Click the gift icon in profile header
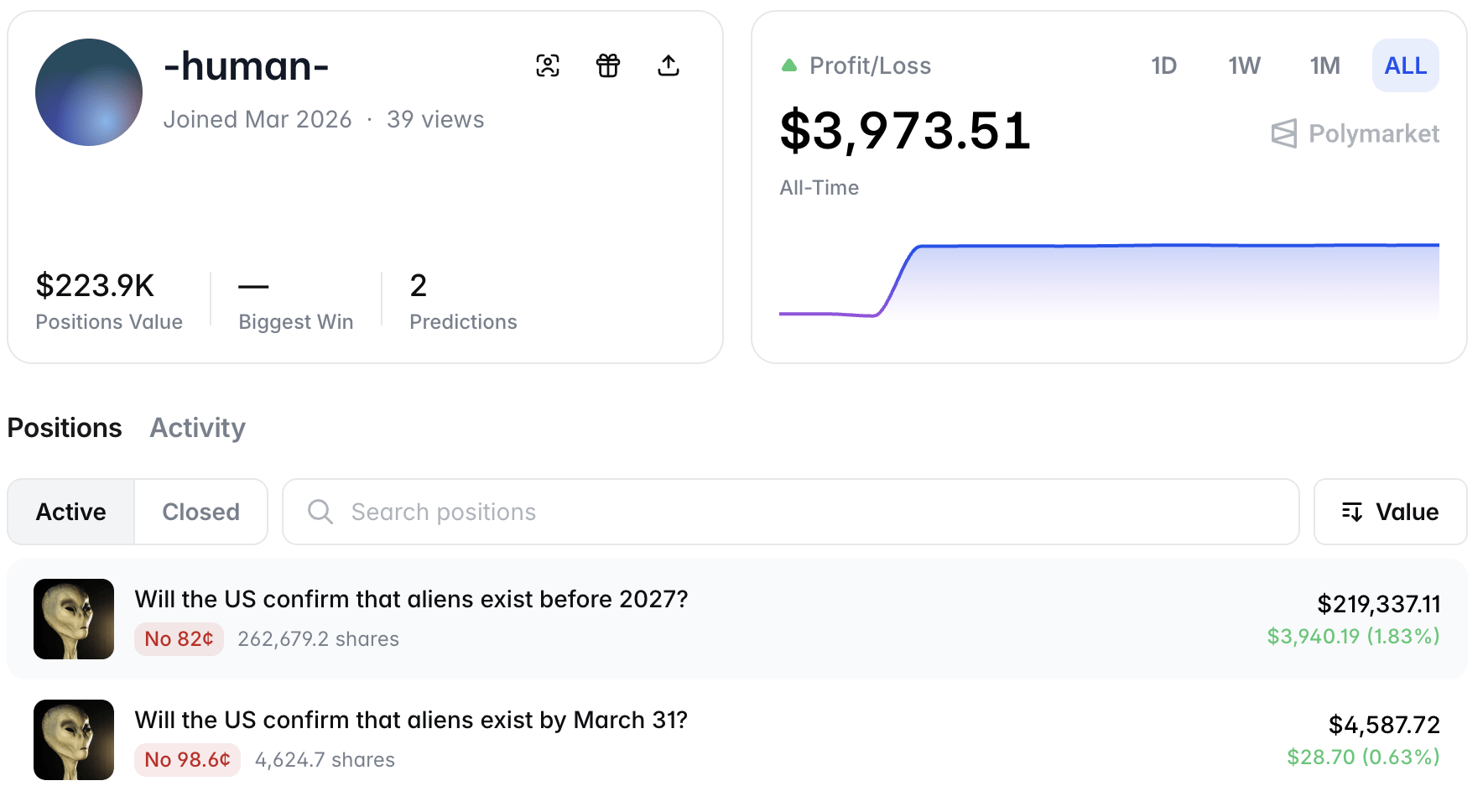Image resolution: width=1483 pixels, height=812 pixels. pos(608,65)
